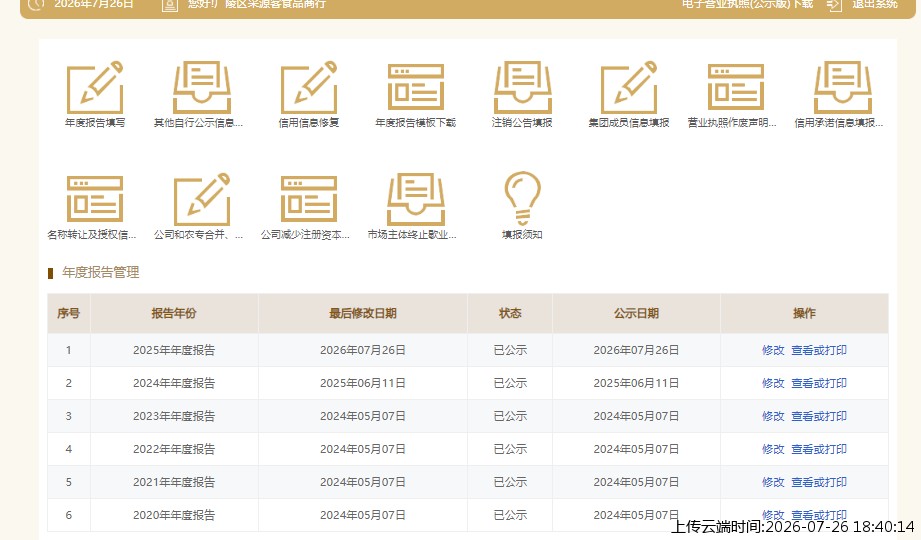Click 修改 for 2021年年度报告

click(773, 482)
